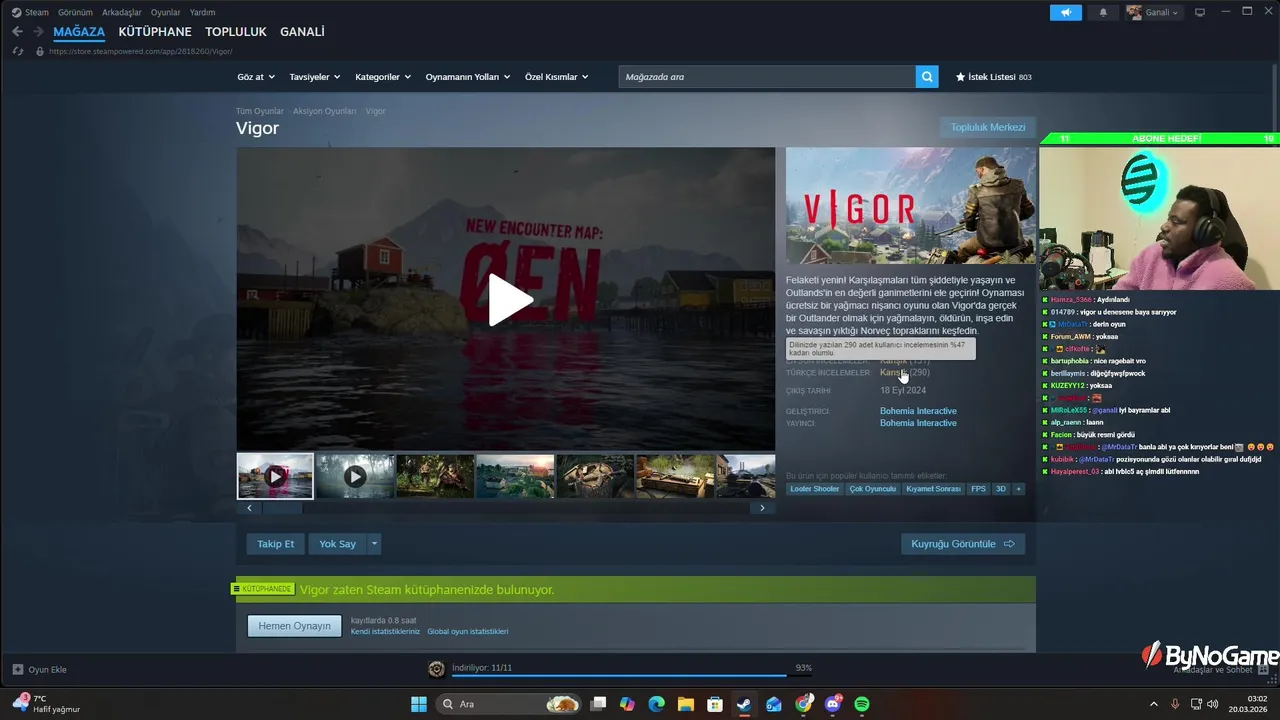Open Task View on taskbar
Screen dimensions: 1280x720
[598, 704]
